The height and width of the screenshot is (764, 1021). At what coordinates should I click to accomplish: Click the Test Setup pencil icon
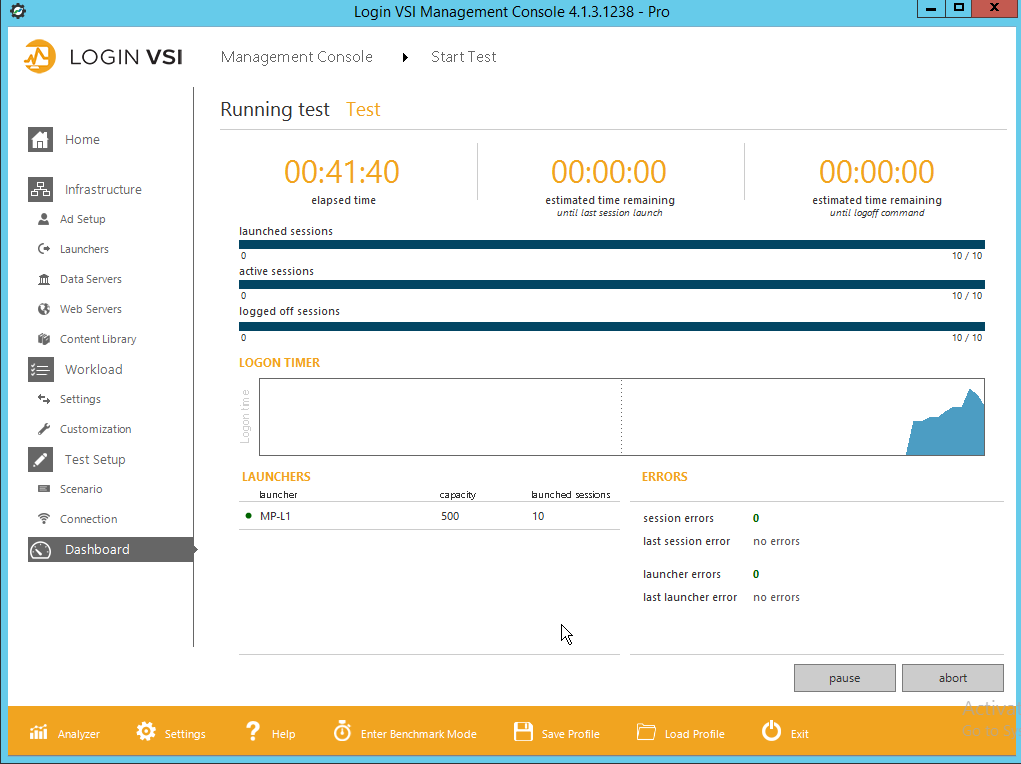tap(40, 459)
